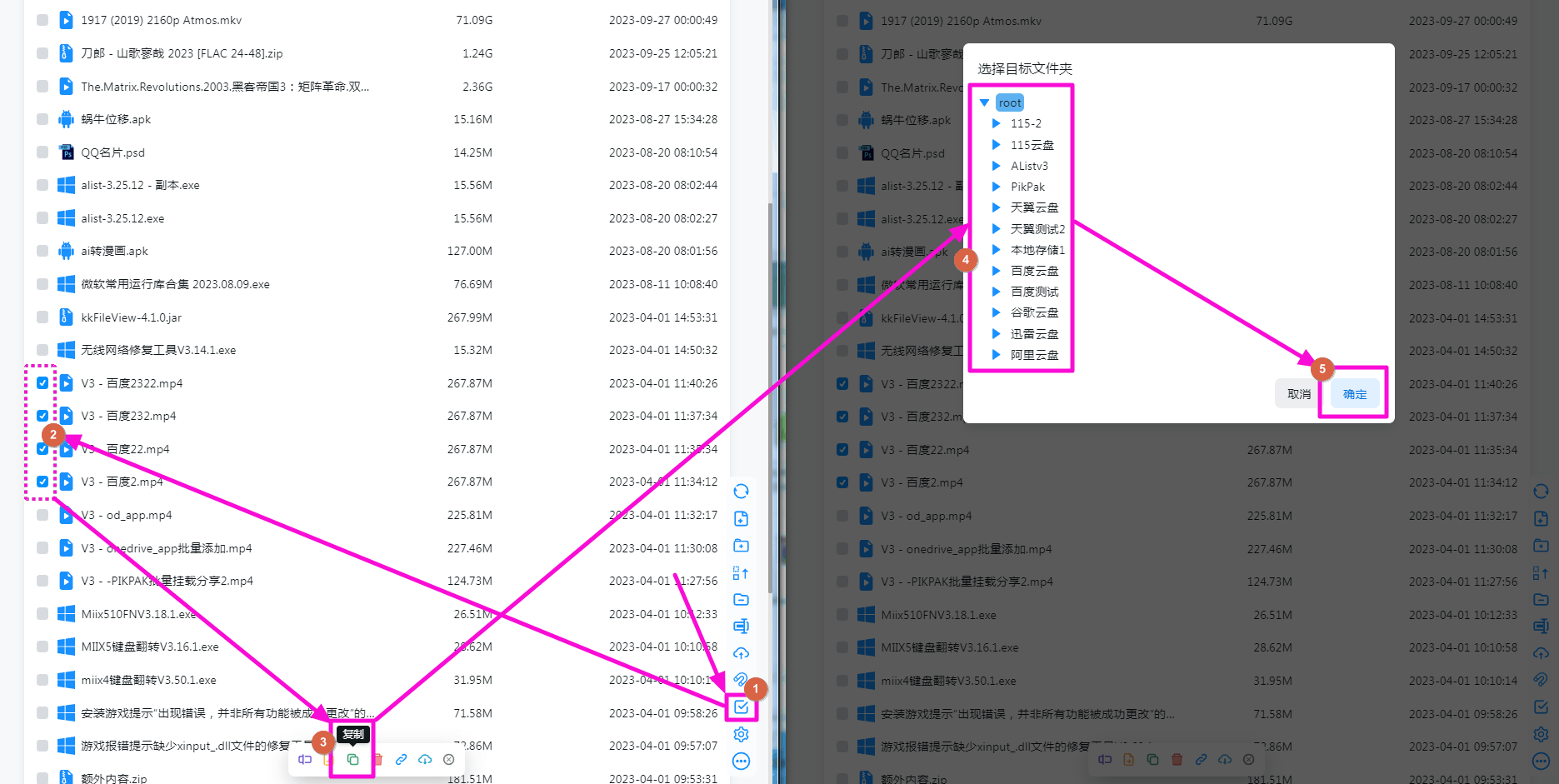Check the box for 蜗牛位移.apk, left pane
Viewport: 1559px width, 784px height.
42,119
